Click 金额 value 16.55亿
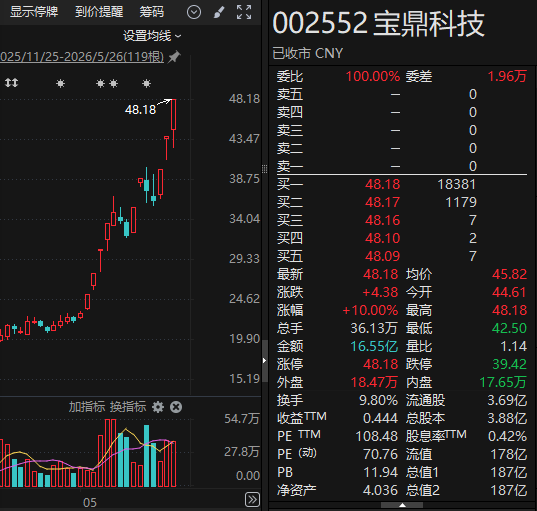537x511 pixels. click(x=374, y=346)
